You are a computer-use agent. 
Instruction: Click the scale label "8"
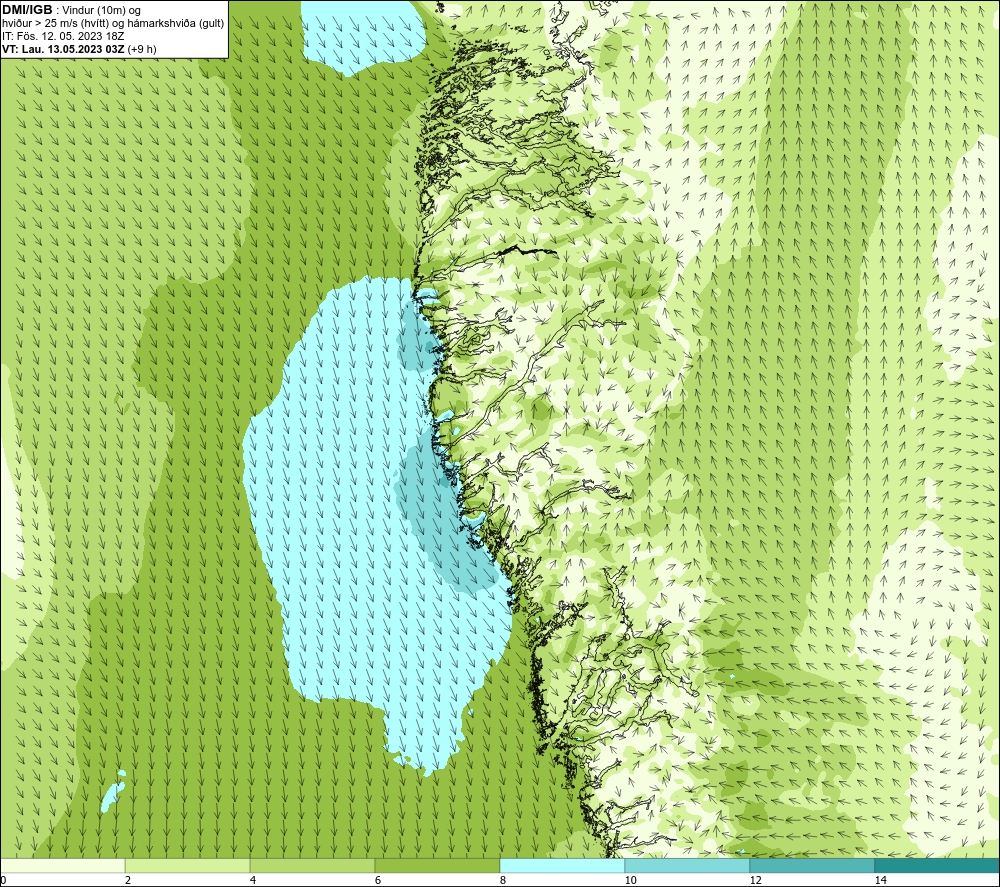point(503,880)
